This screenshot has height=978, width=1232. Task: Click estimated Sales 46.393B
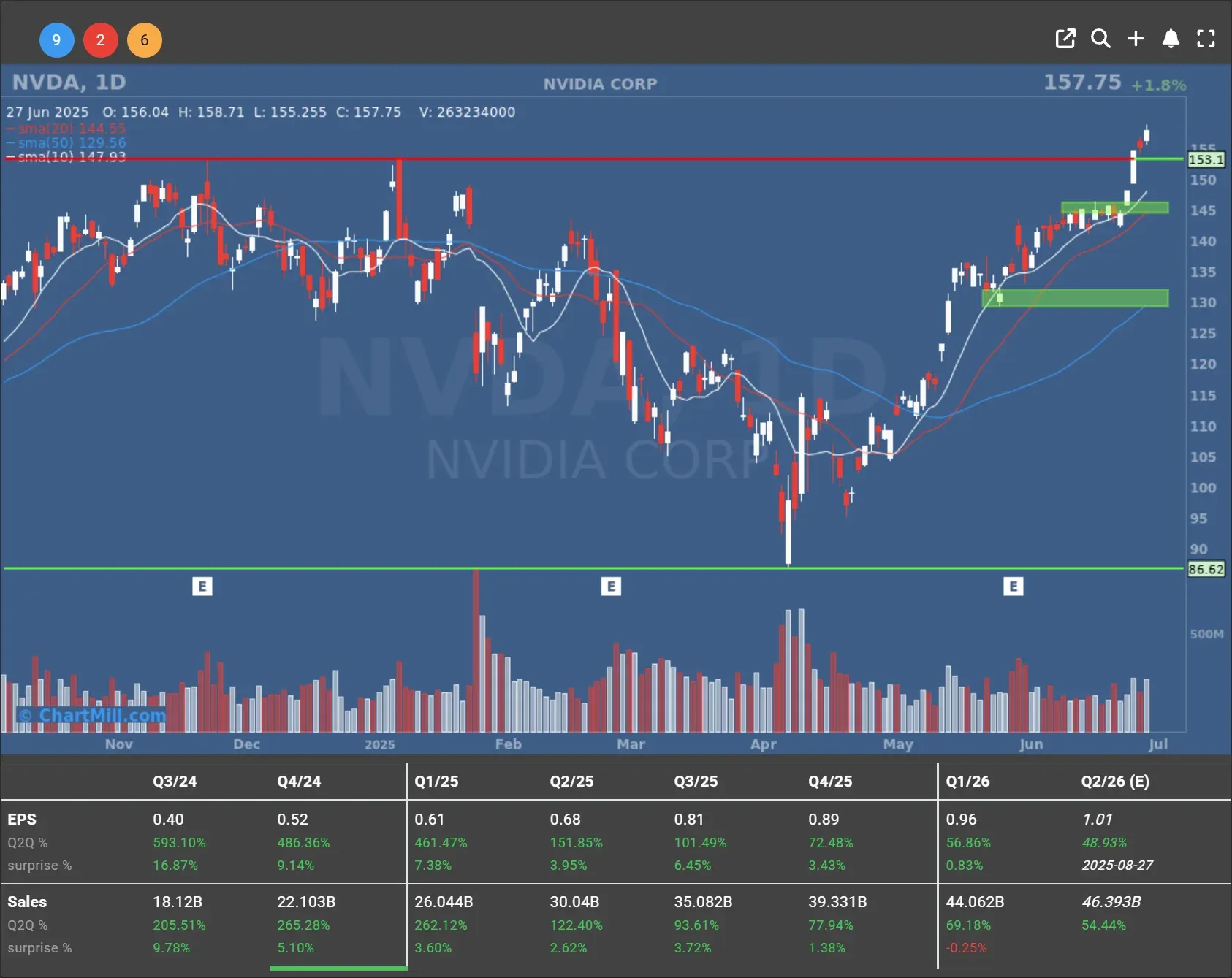[1111, 902]
